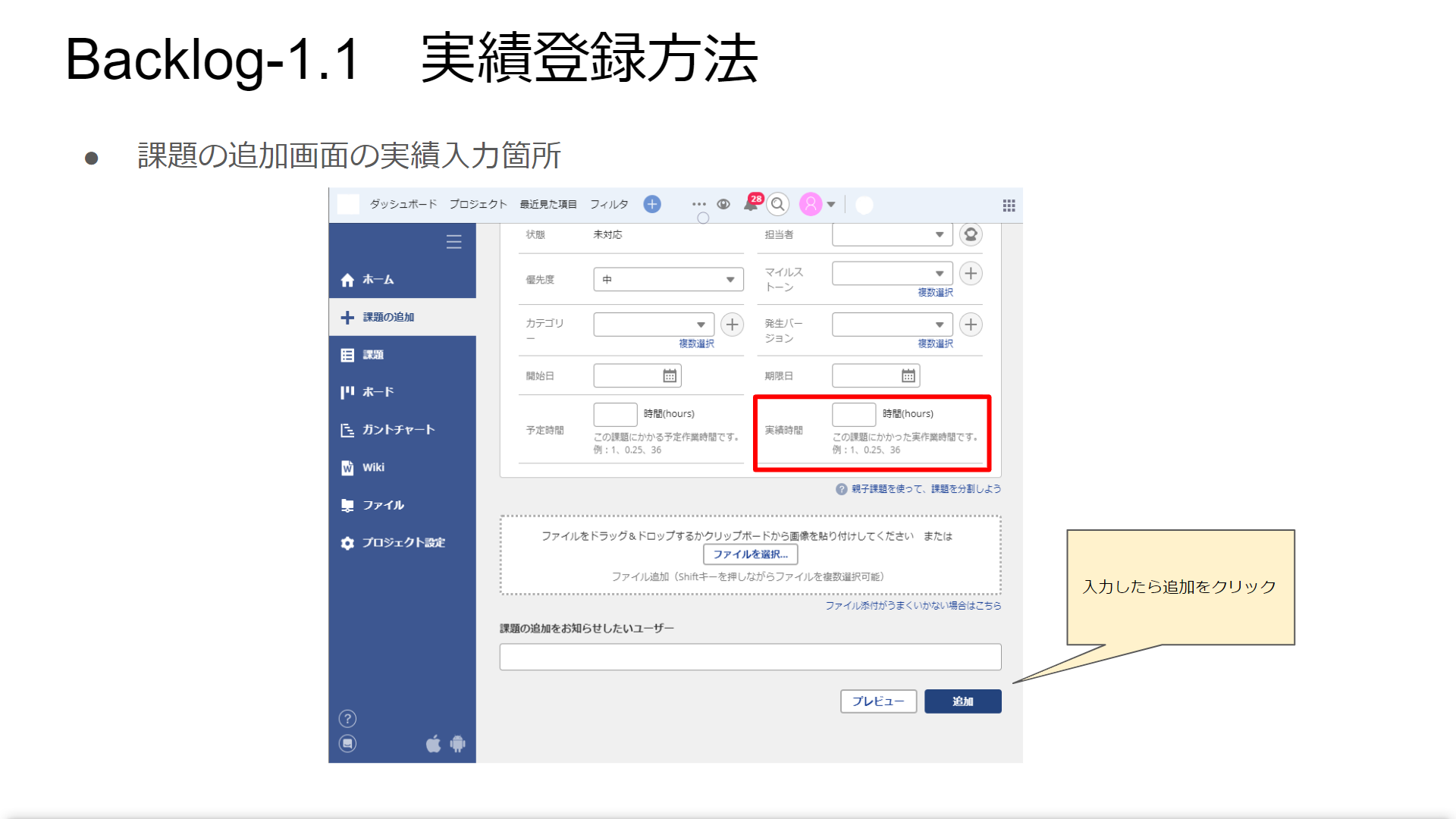Click the blue plus add icon in top bar
1456x819 pixels.
[x=652, y=204]
